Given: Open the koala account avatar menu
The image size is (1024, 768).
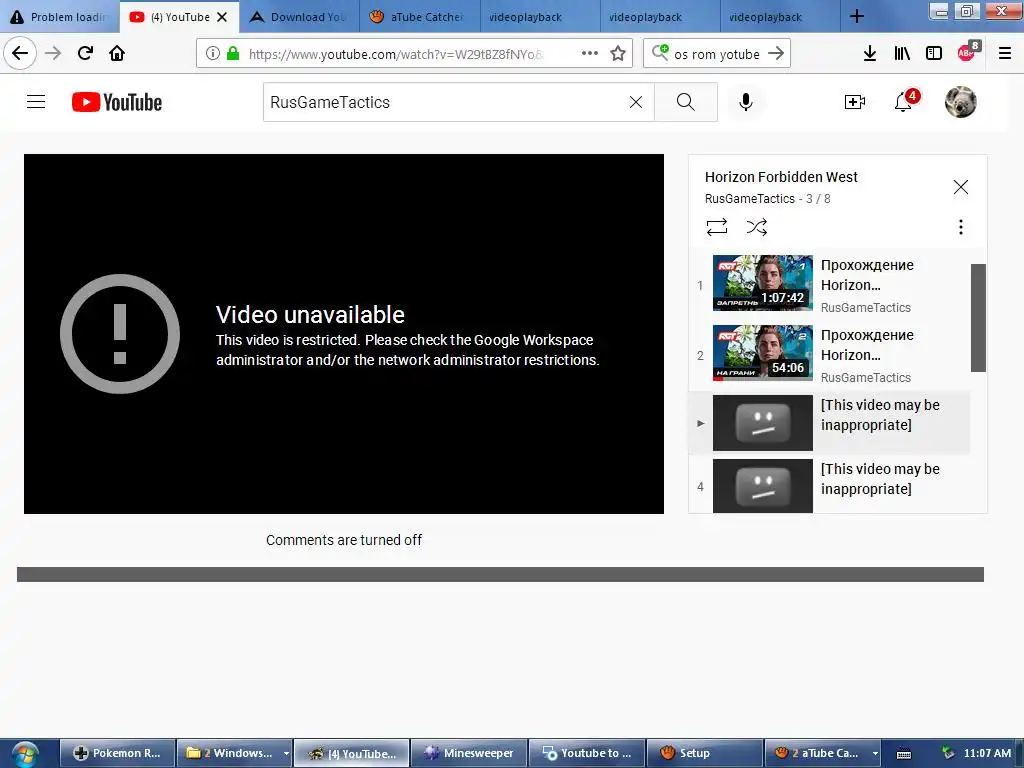Looking at the screenshot, I should [x=961, y=102].
